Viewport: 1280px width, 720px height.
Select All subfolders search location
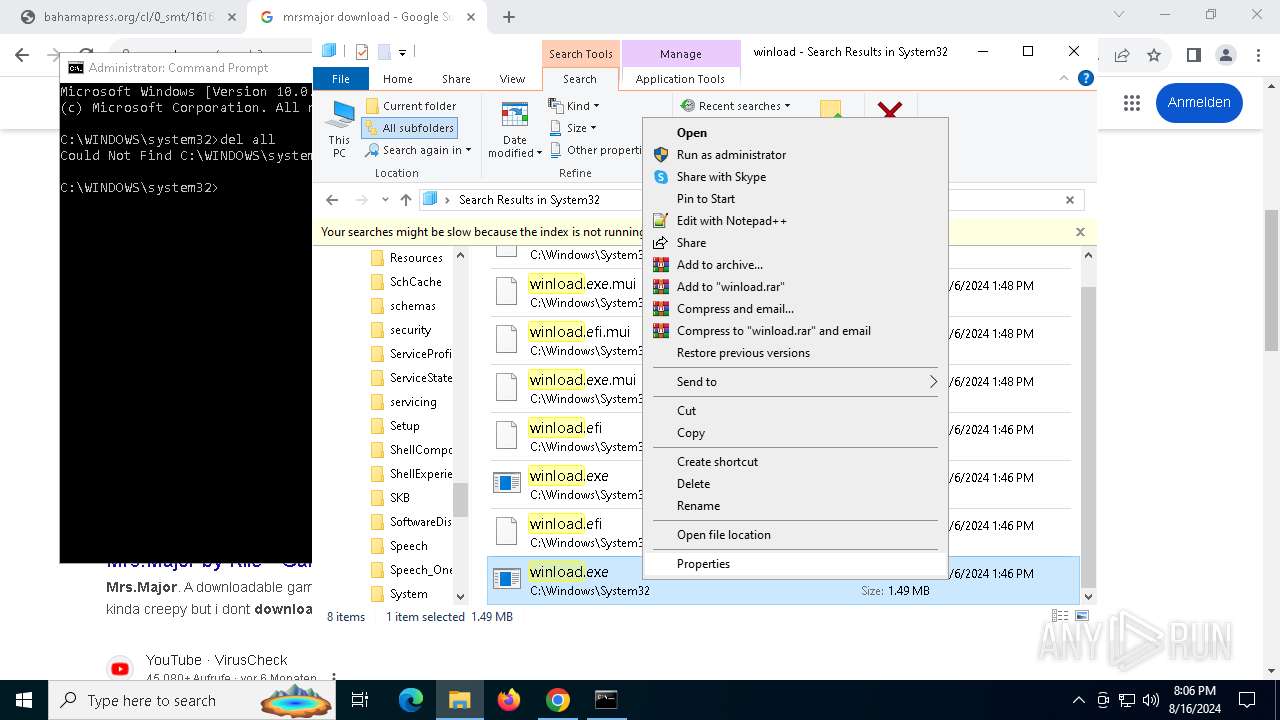410,128
